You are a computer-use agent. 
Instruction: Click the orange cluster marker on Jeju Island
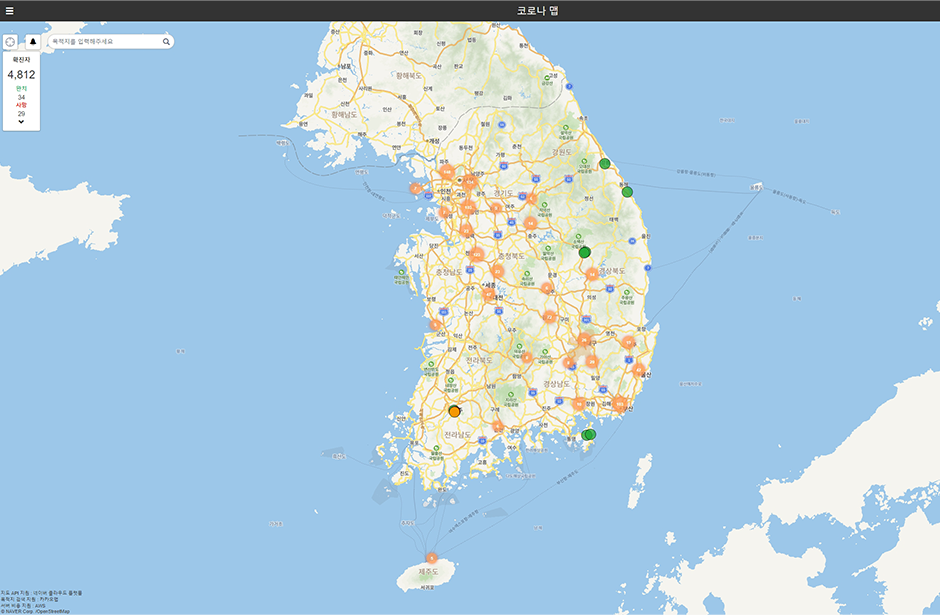click(x=431, y=558)
